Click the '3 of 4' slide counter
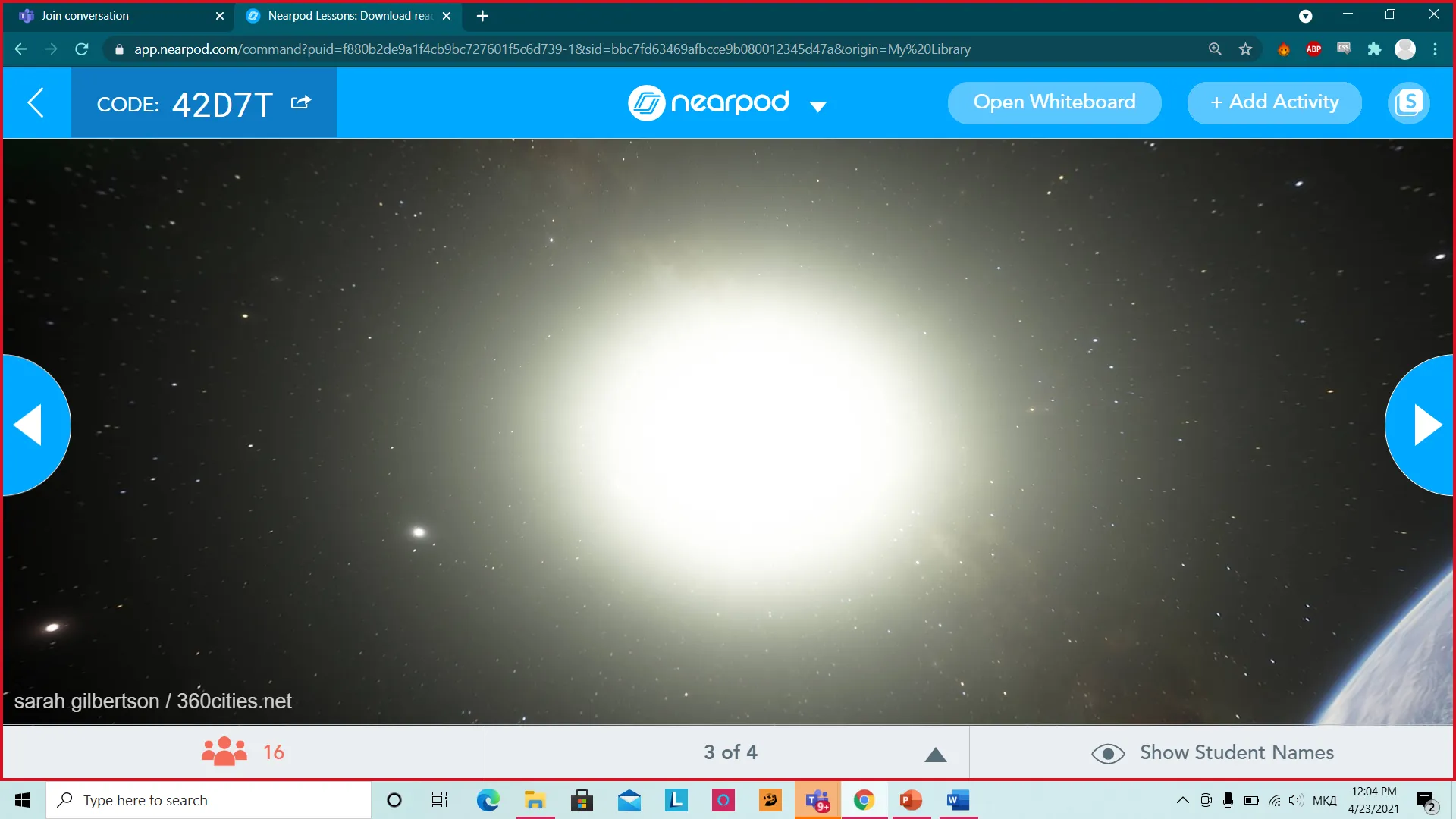This screenshot has width=1456, height=819. [x=730, y=752]
